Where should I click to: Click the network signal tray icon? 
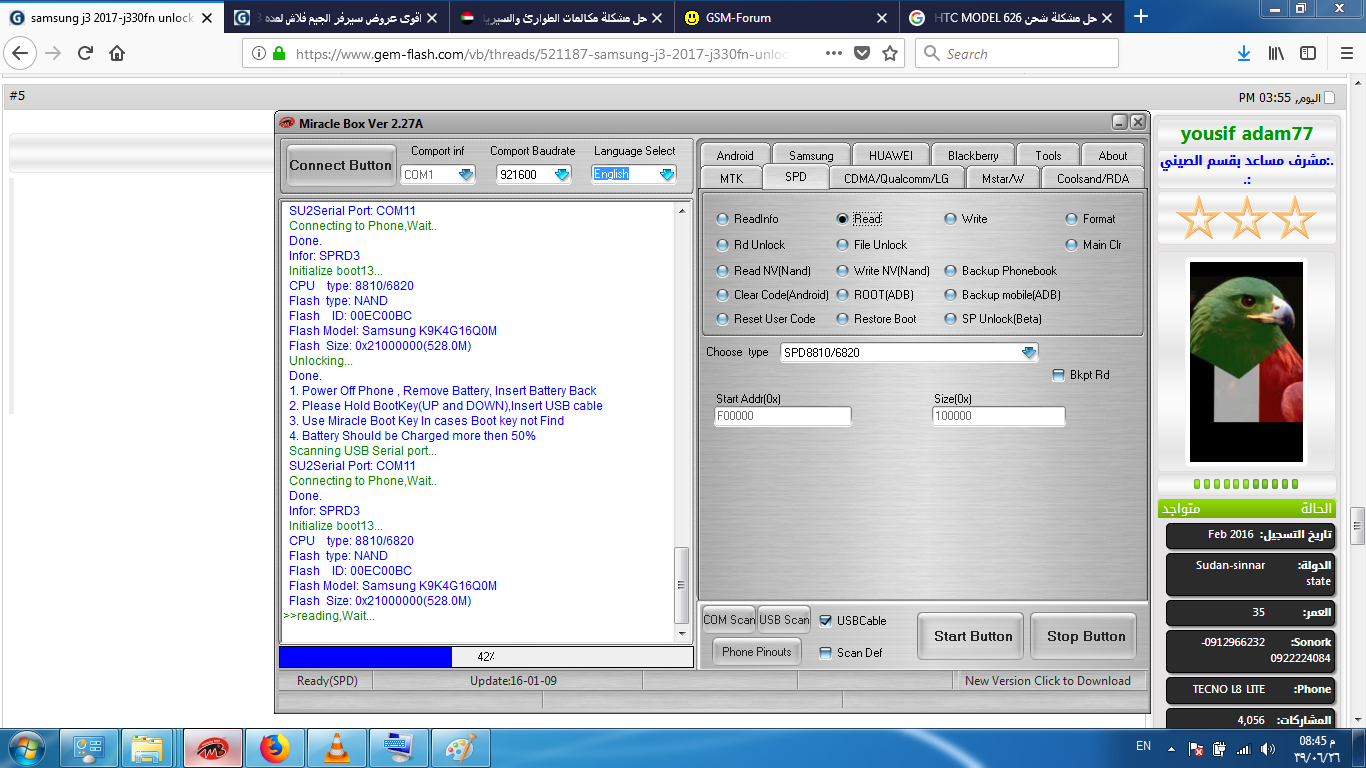coord(1243,748)
